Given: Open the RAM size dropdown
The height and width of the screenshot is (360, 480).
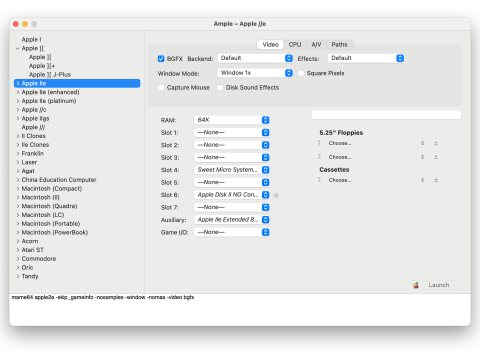Looking at the screenshot, I should 232,120.
